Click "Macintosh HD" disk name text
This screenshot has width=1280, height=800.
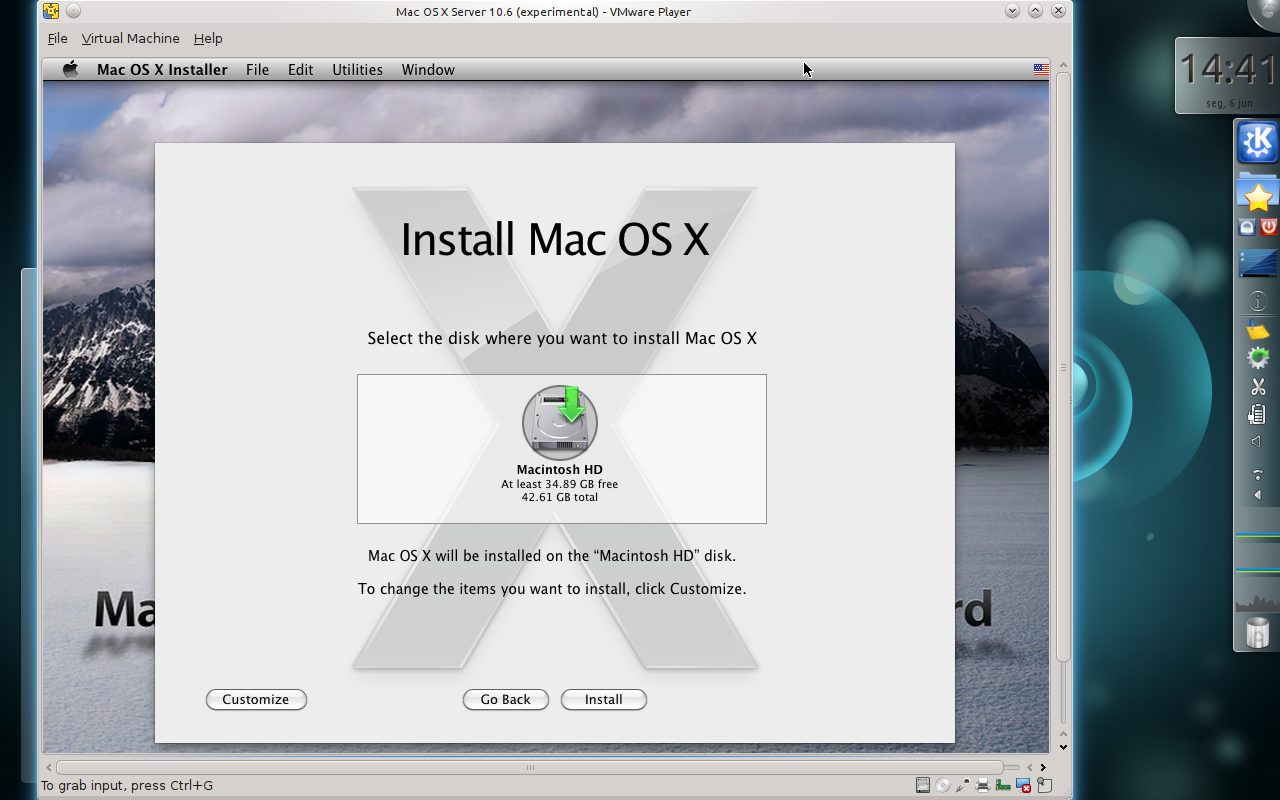click(560, 470)
